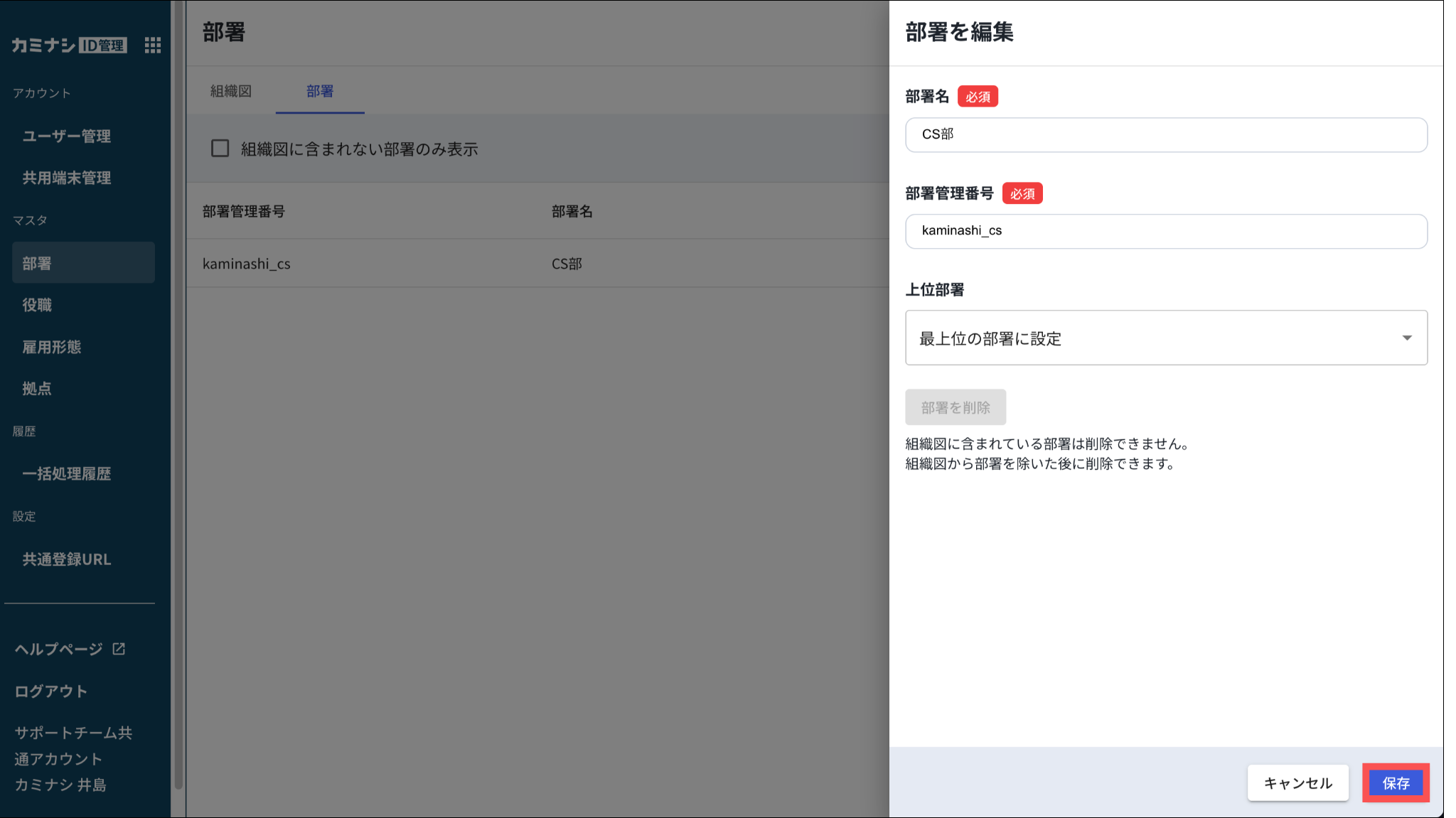Click ログアウト link
The image size is (1456, 818).
click(51, 691)
